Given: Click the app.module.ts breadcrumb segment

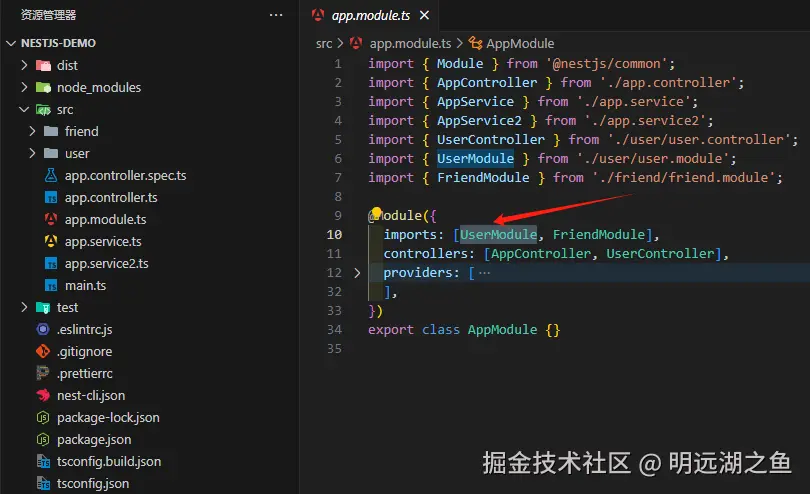Looking at the screenshot, I should [x=410, y=44].
